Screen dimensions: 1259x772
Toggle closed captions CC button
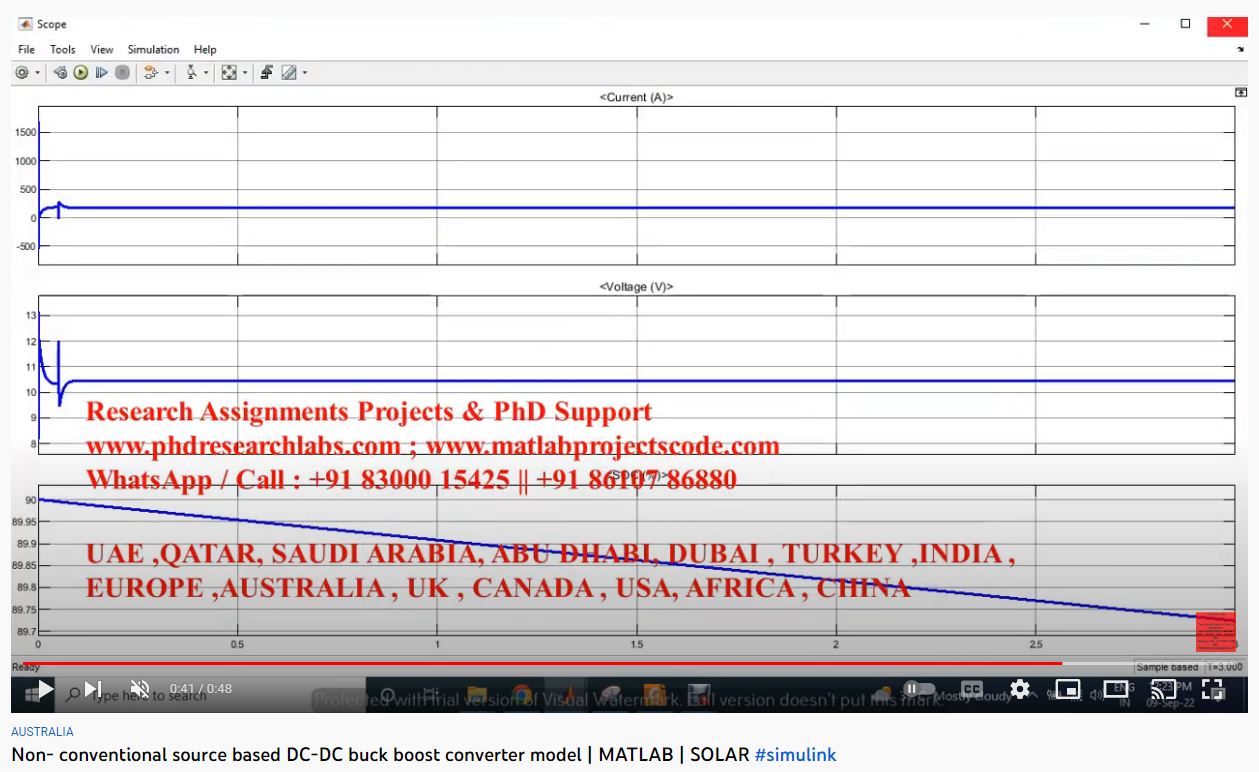[x=971, y=689]
